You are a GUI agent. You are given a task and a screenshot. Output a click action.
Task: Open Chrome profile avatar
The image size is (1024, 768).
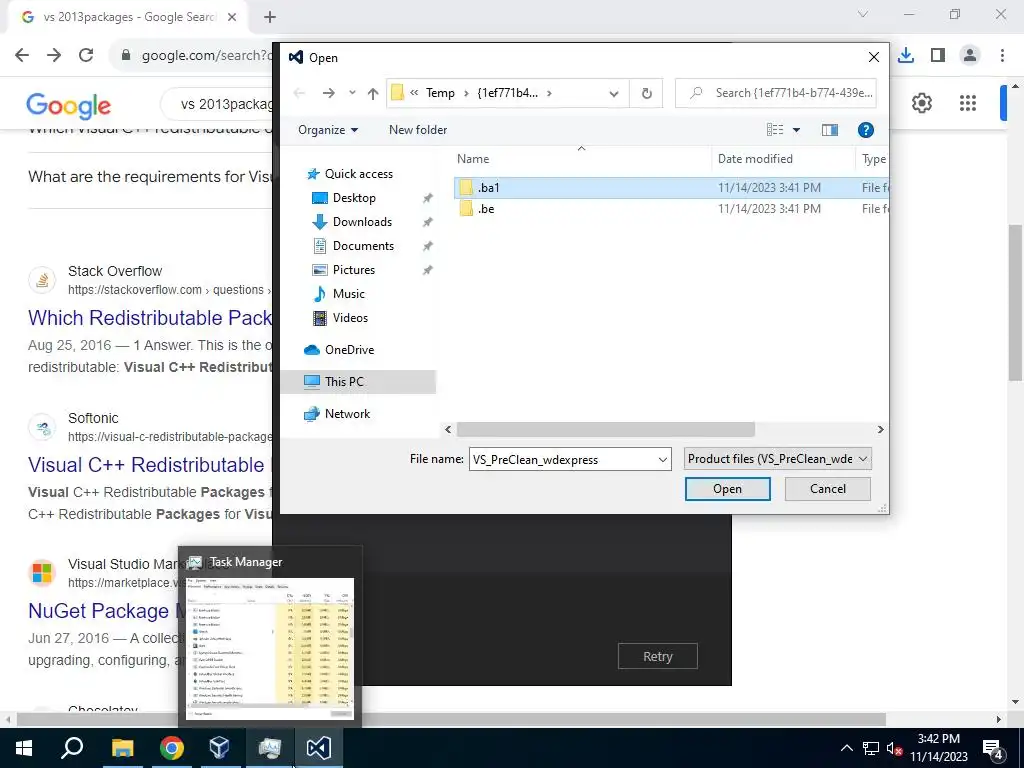tap(970, 55)
